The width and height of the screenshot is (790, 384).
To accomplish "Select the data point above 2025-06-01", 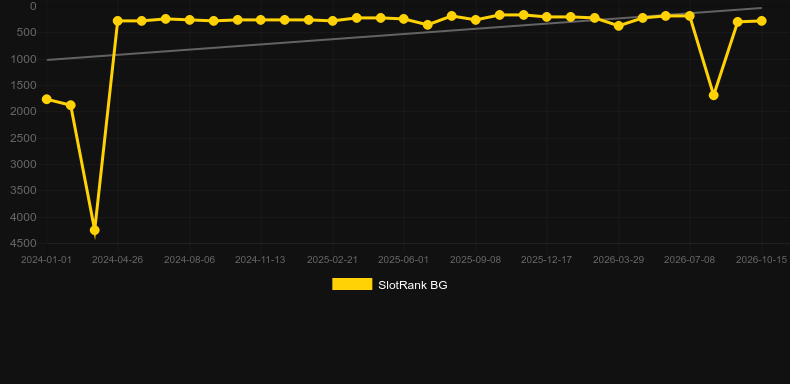I will click(404, 19).
